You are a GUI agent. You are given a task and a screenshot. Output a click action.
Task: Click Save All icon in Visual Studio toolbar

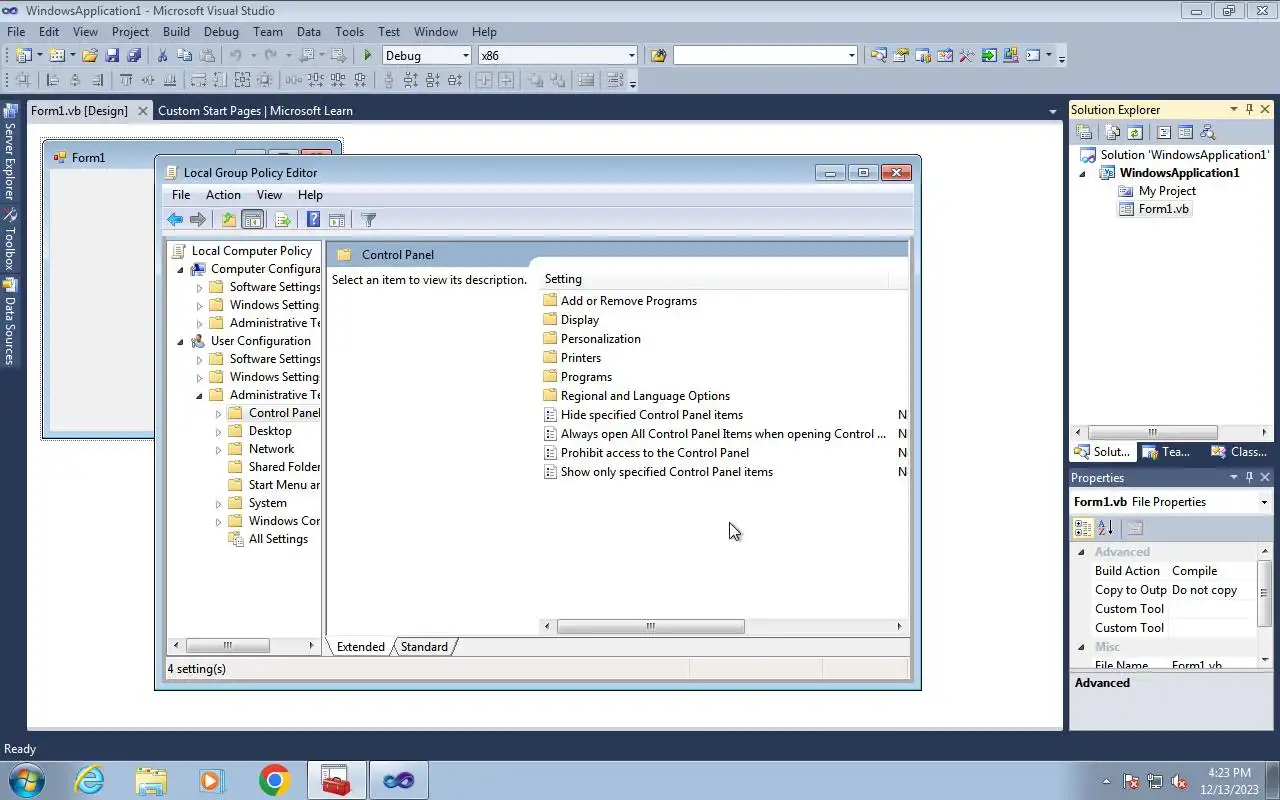pos(134,56)
